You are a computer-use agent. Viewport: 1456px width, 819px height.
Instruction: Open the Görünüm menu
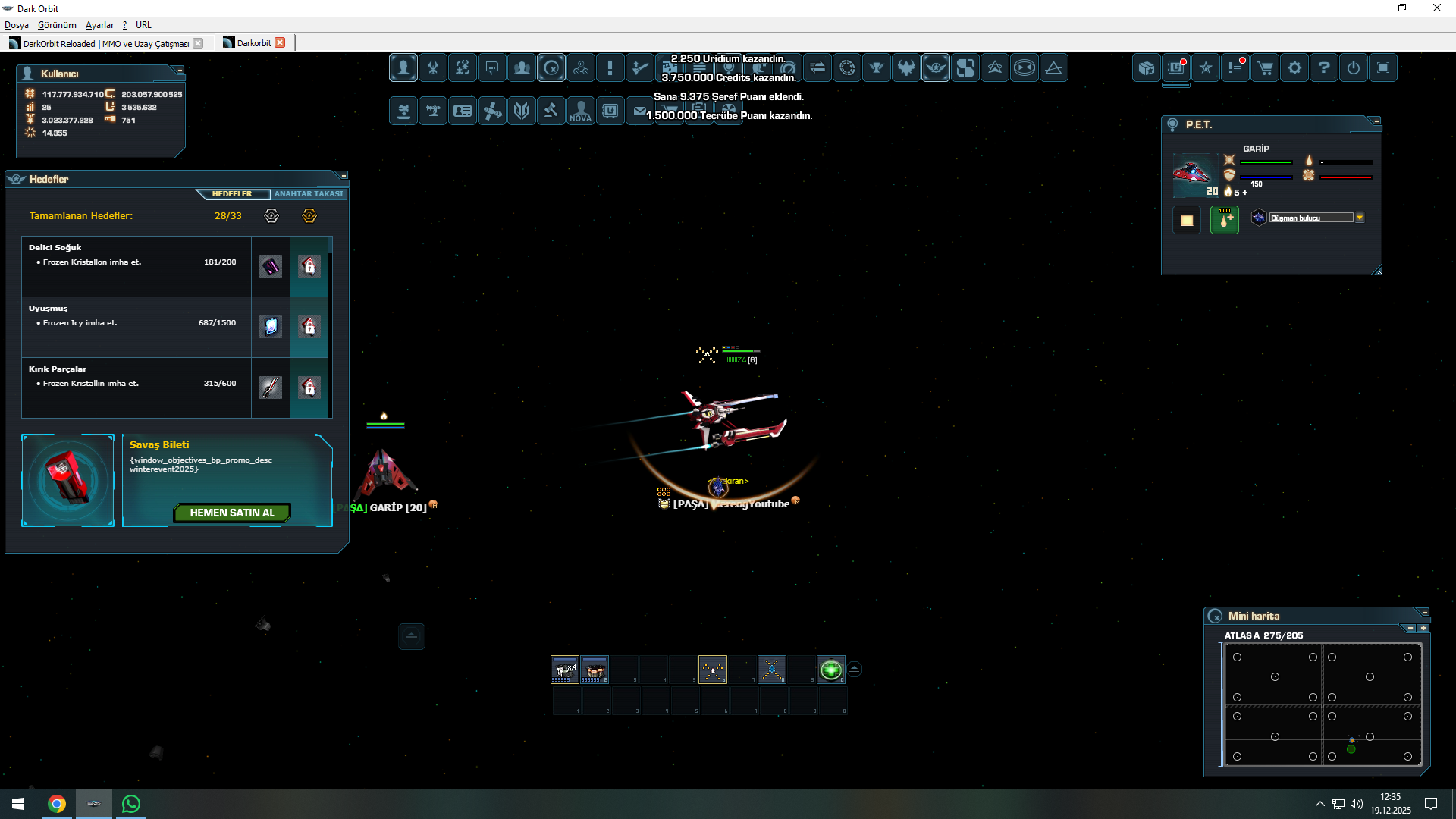pyautogui.click(x=57, y=25)
